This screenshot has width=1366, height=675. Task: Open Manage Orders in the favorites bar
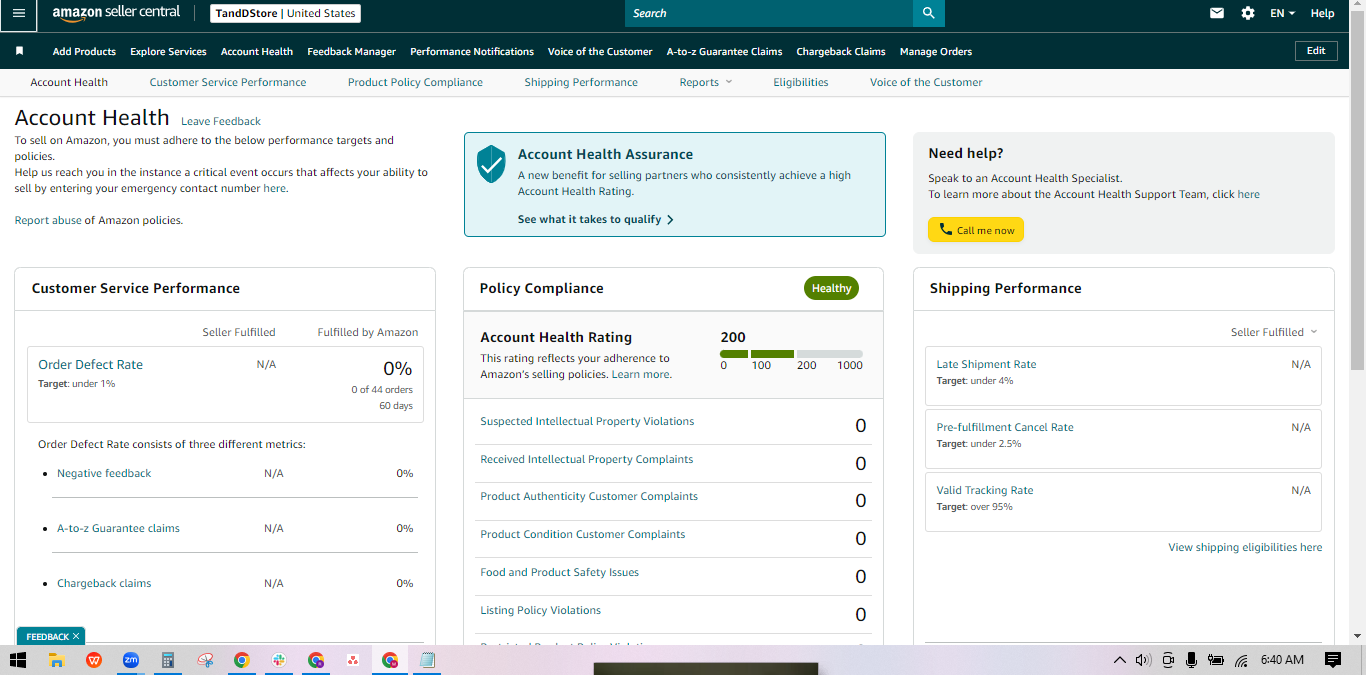[935, 51]
